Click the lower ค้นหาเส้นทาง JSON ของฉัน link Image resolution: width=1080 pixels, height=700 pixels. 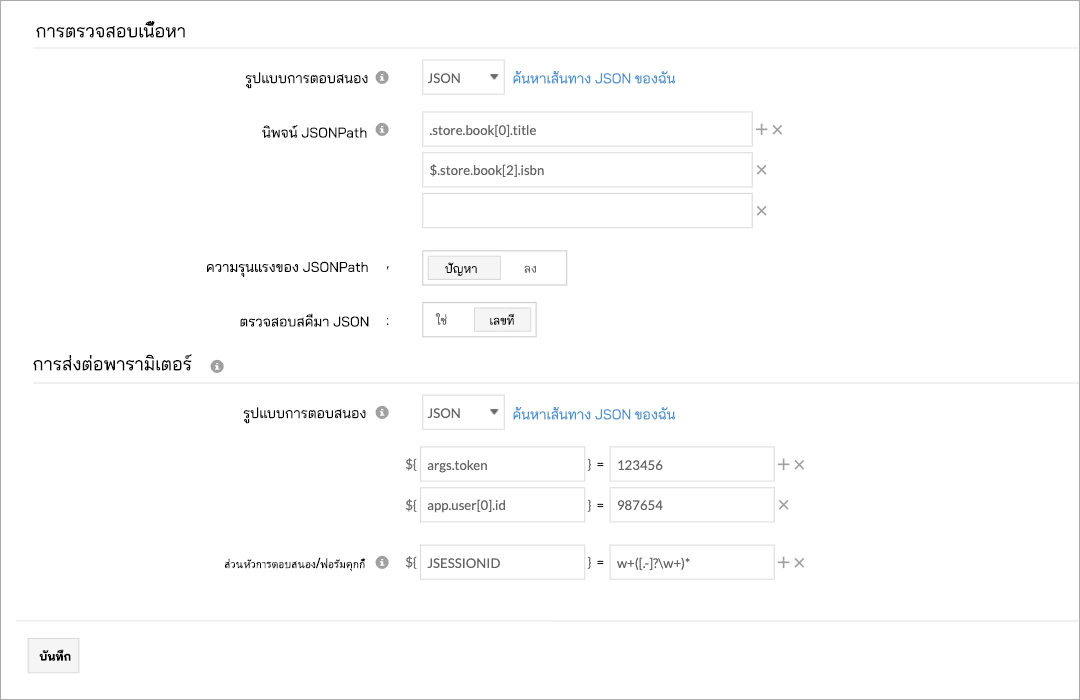[x=593, y=412]
